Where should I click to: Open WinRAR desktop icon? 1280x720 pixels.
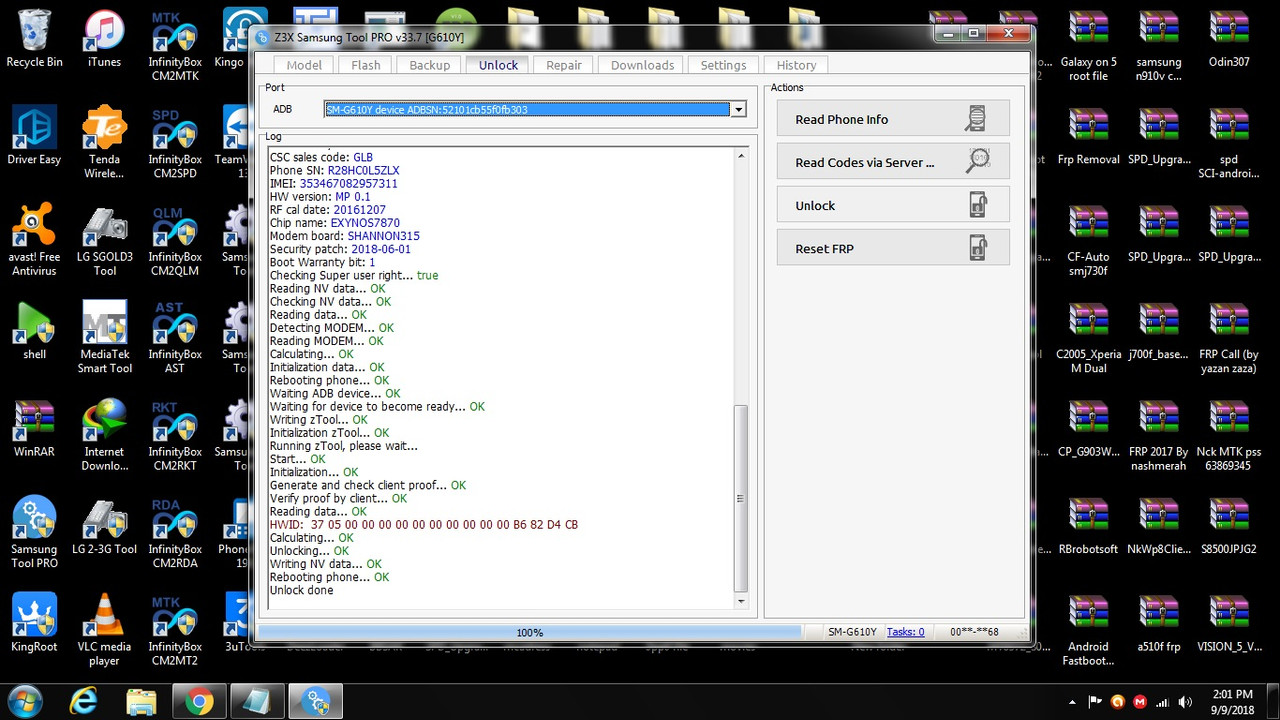coord(34,429)
